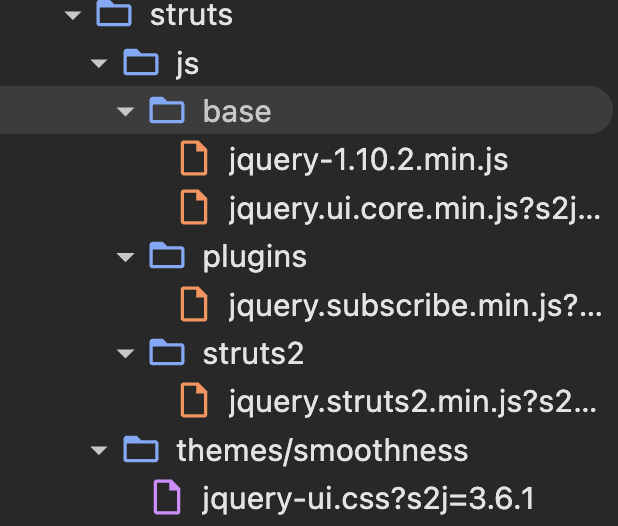The height and width of the screenshot is (526, 618).
Task: Click the jquery.subscribe.min.js file icon
Action: click(x=194, y=304)
